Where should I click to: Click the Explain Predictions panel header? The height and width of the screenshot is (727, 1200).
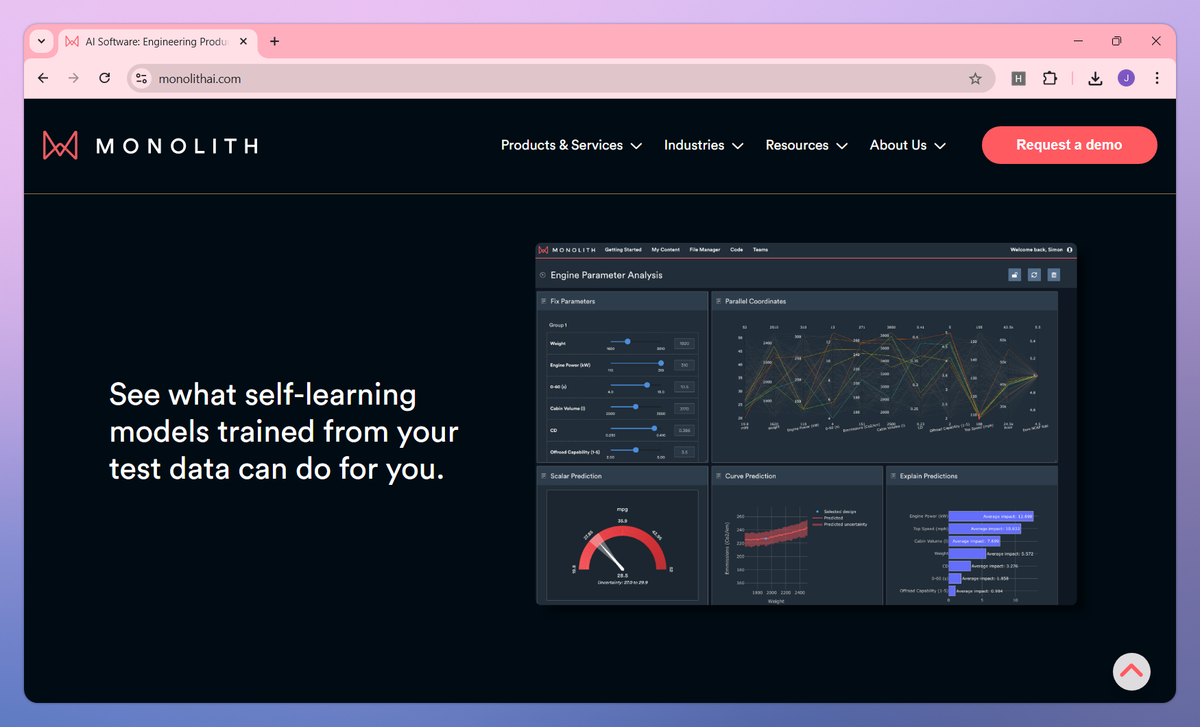(971, 476)
